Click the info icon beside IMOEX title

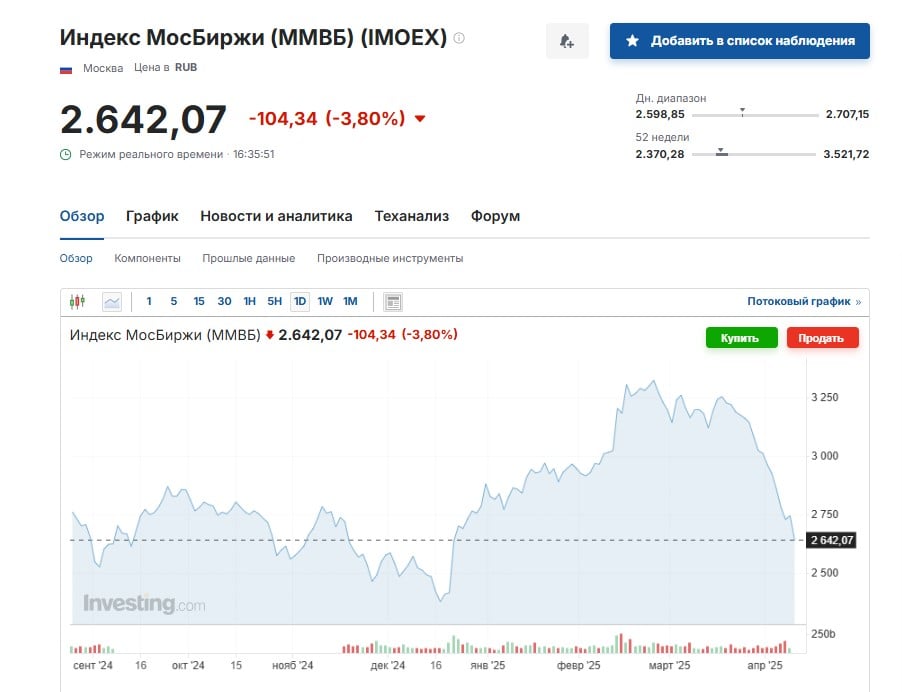pyautogui.click(x=459, y=38)
